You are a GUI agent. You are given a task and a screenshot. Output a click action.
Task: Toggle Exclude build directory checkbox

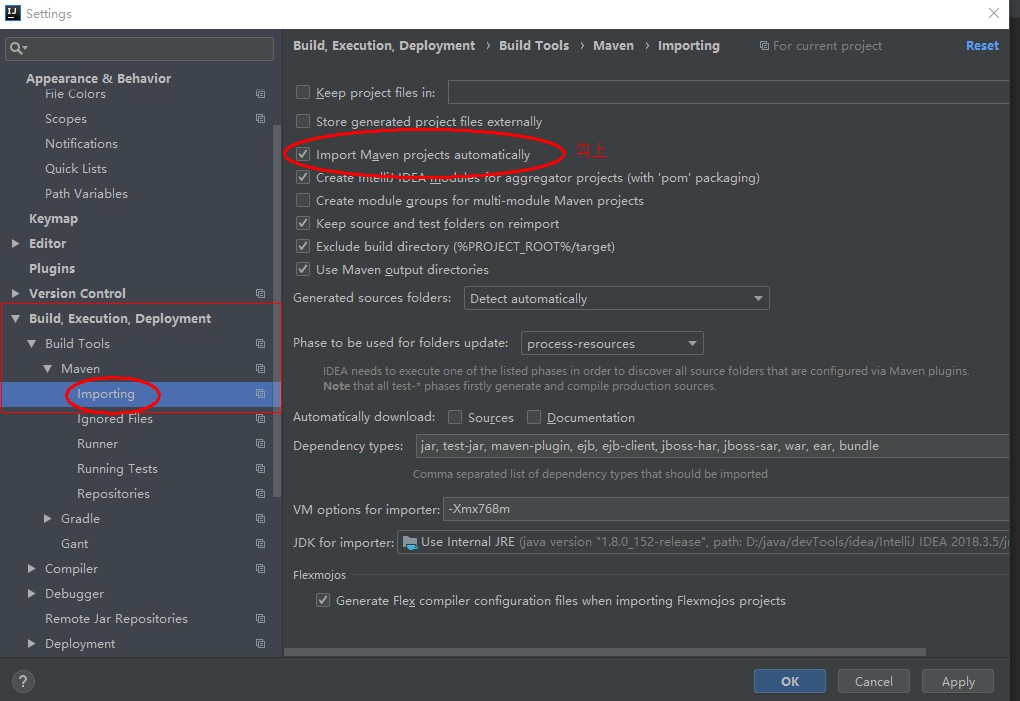[x=302, y=246]
